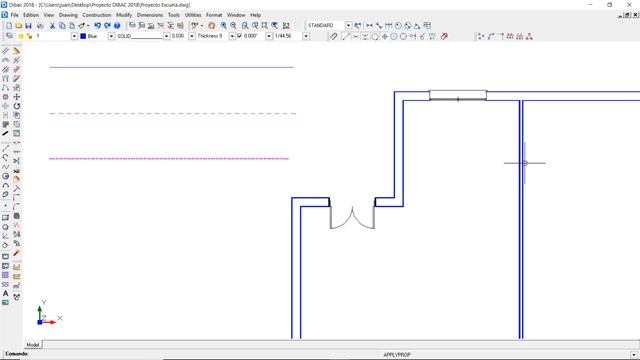Select the Text 'A' tool
Viewport: 640px width, 360px height.
[5, 293]
